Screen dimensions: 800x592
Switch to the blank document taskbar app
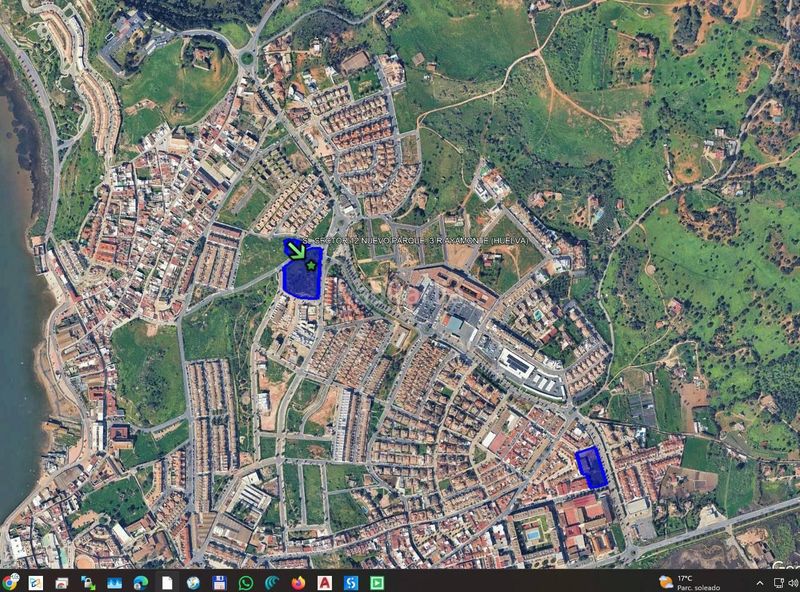(x=167, y=582)
